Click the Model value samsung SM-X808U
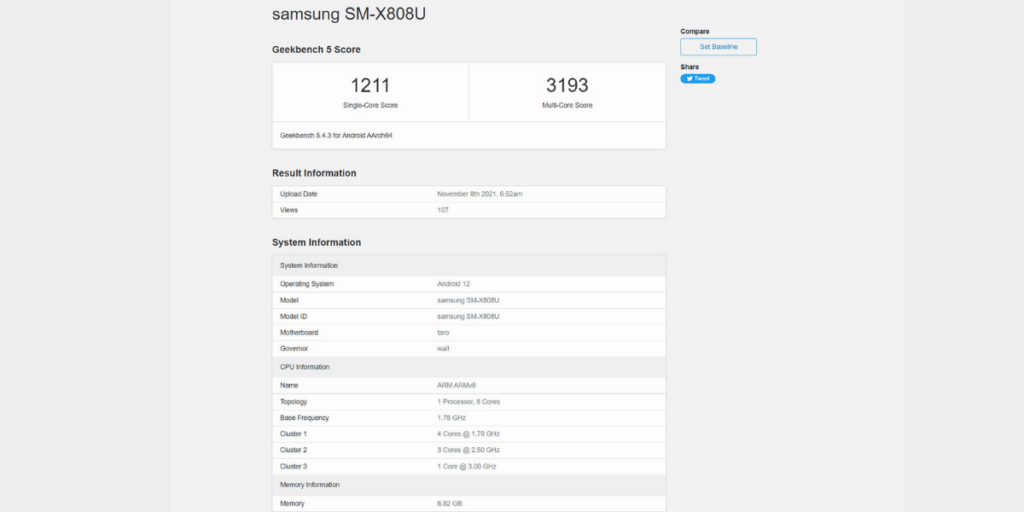This screenshot has height=512, width=1024. point(468,300)
